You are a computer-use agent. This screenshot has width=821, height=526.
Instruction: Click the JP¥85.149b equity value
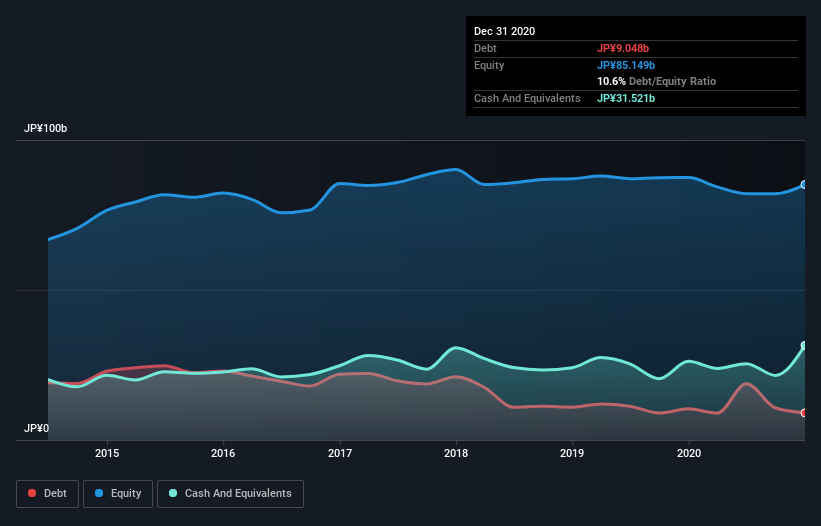pos(626,65)
